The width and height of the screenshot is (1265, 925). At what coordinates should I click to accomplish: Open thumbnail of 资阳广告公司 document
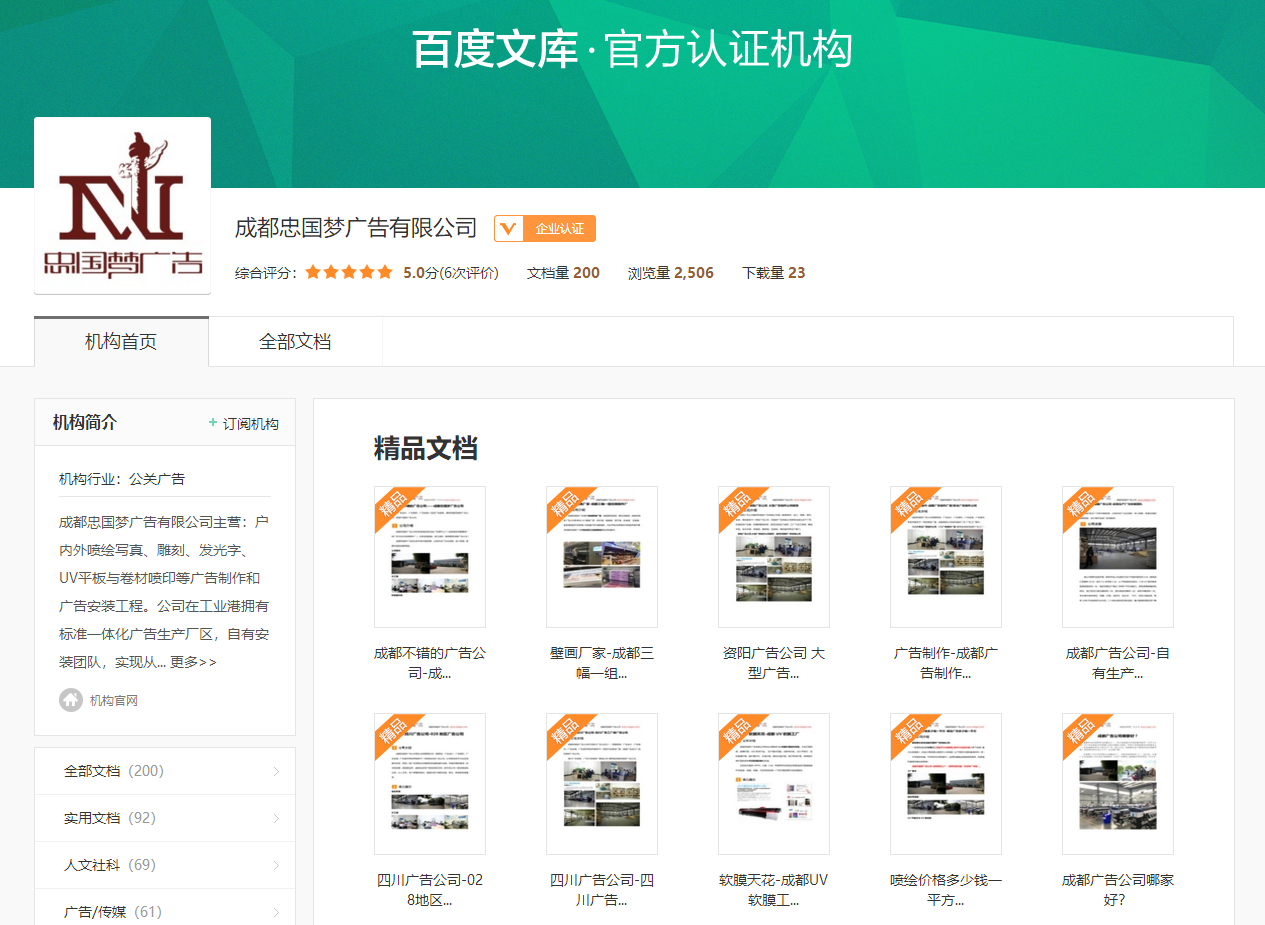pyautogui.click(x=774, y=557)
